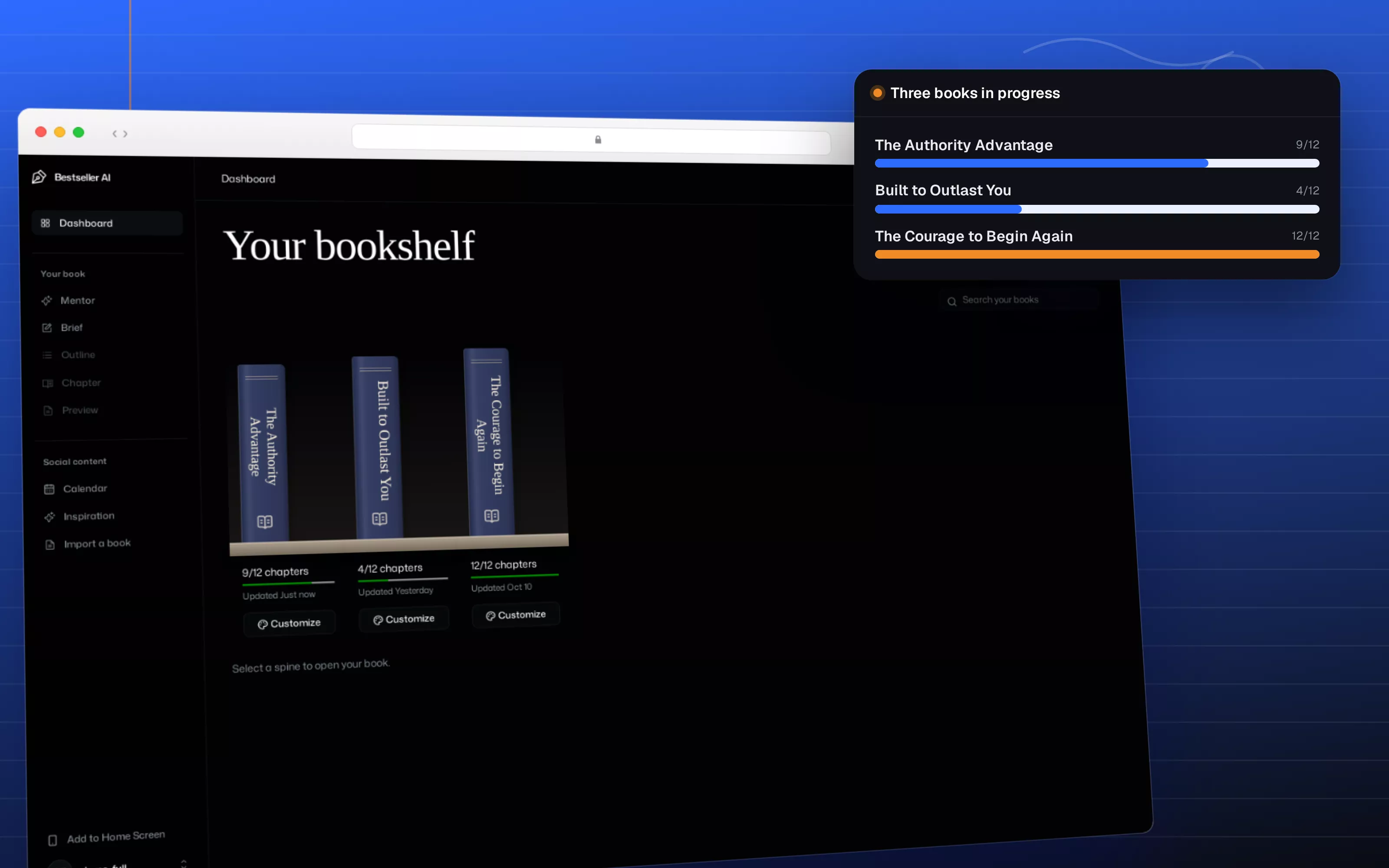Click the Import a book icon
This screenshot has height=868, width=1389.
pos(50,544)
